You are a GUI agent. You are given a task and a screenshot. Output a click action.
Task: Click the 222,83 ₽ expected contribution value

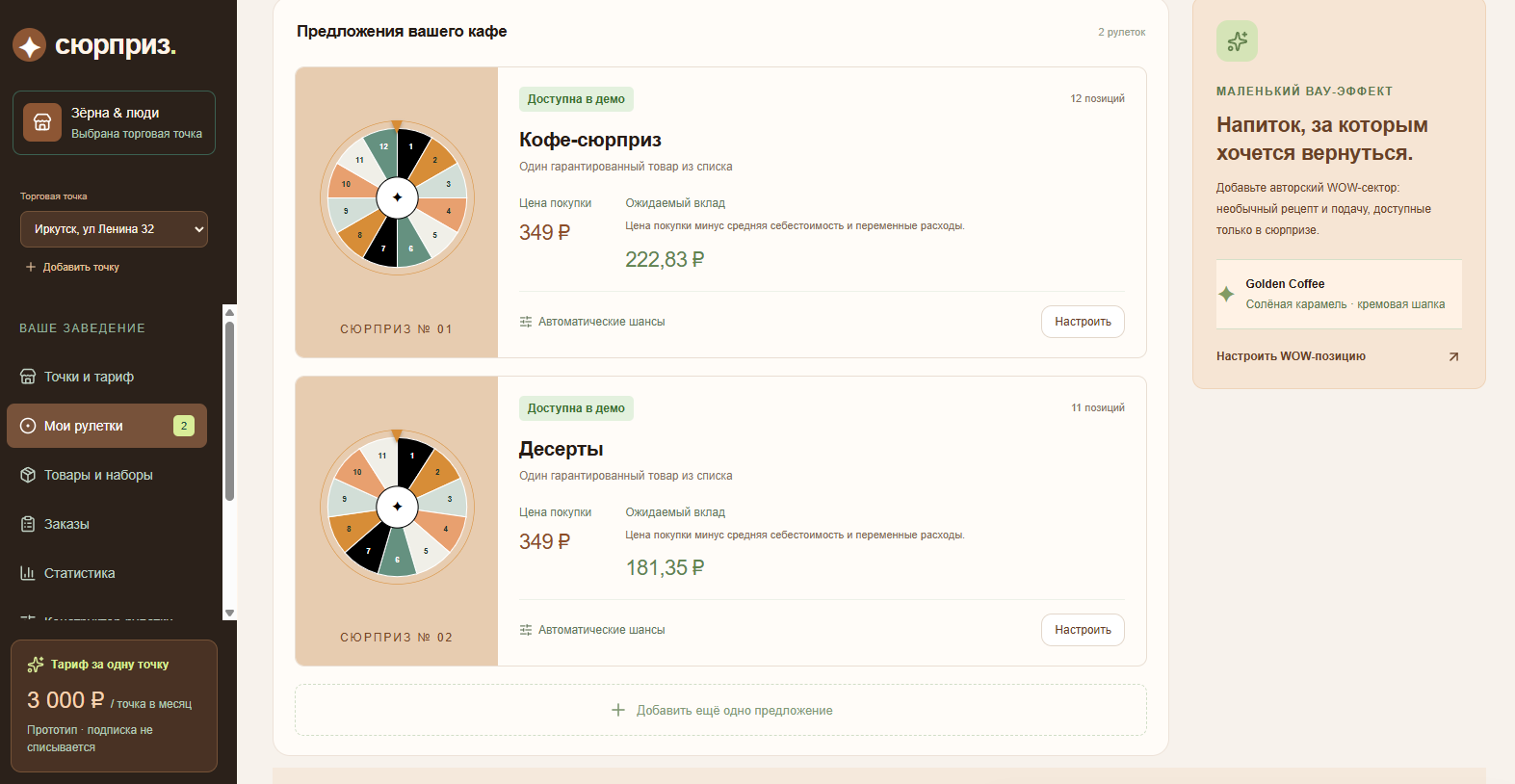click(x=666, y=259)
